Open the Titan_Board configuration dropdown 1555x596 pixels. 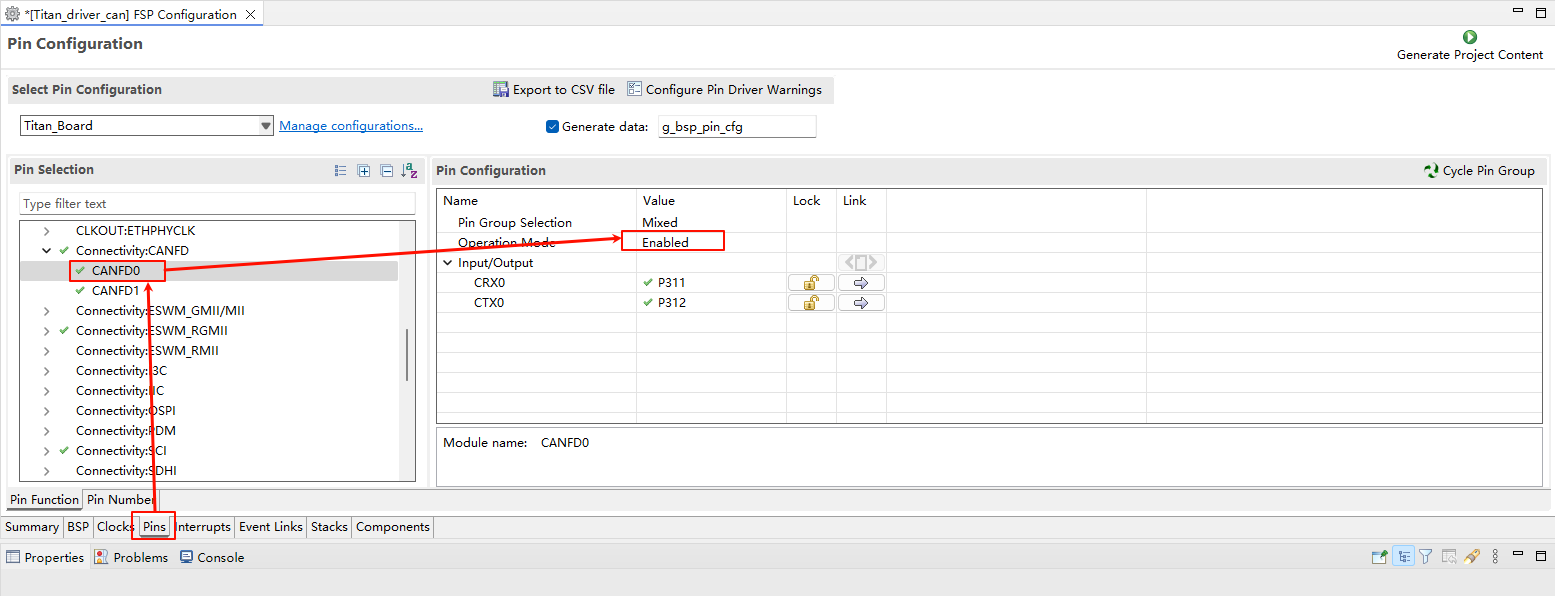[266, 126]
